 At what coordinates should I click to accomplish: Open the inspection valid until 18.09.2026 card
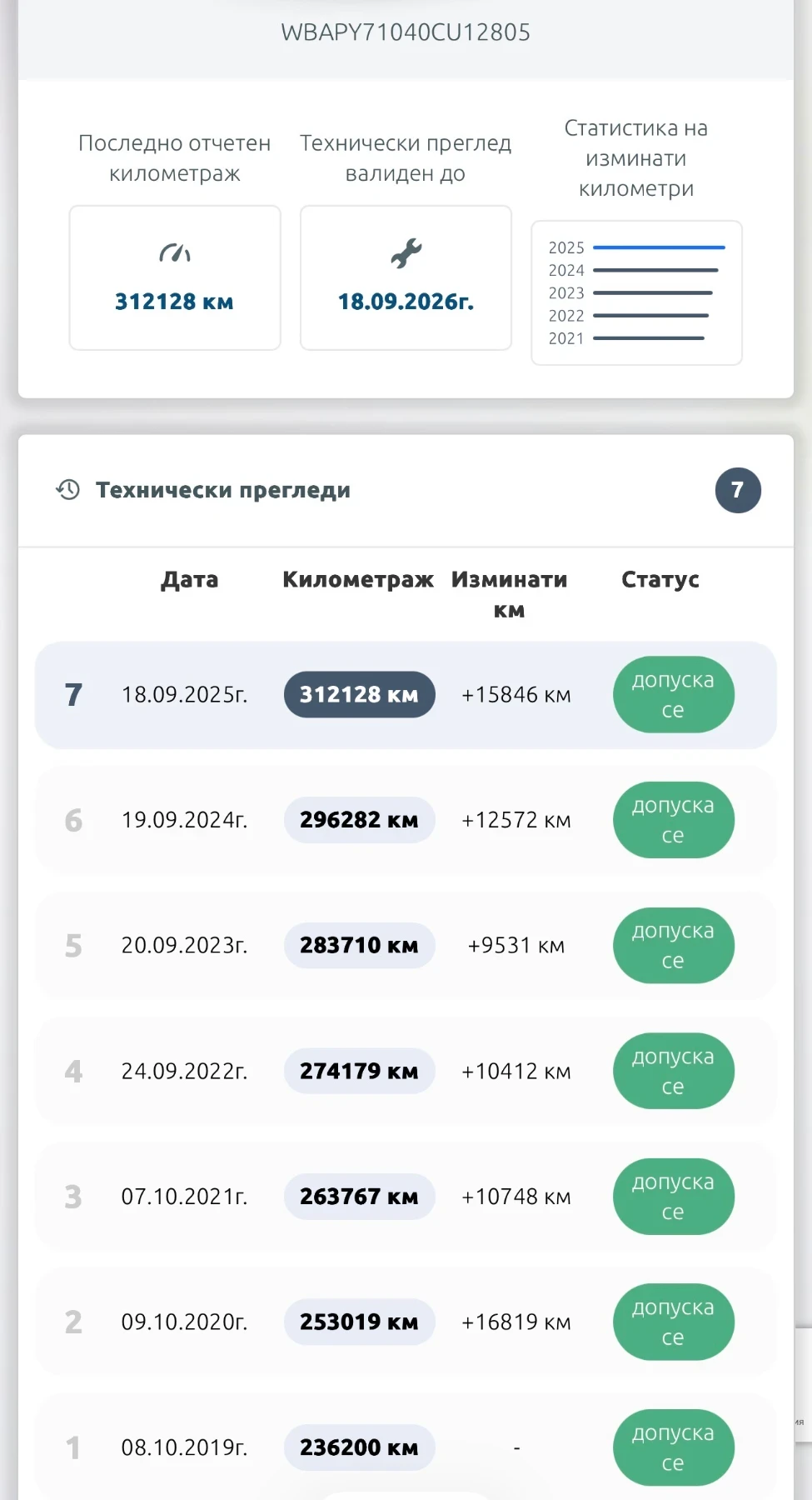pyautogui.click(x=406, y=277)
